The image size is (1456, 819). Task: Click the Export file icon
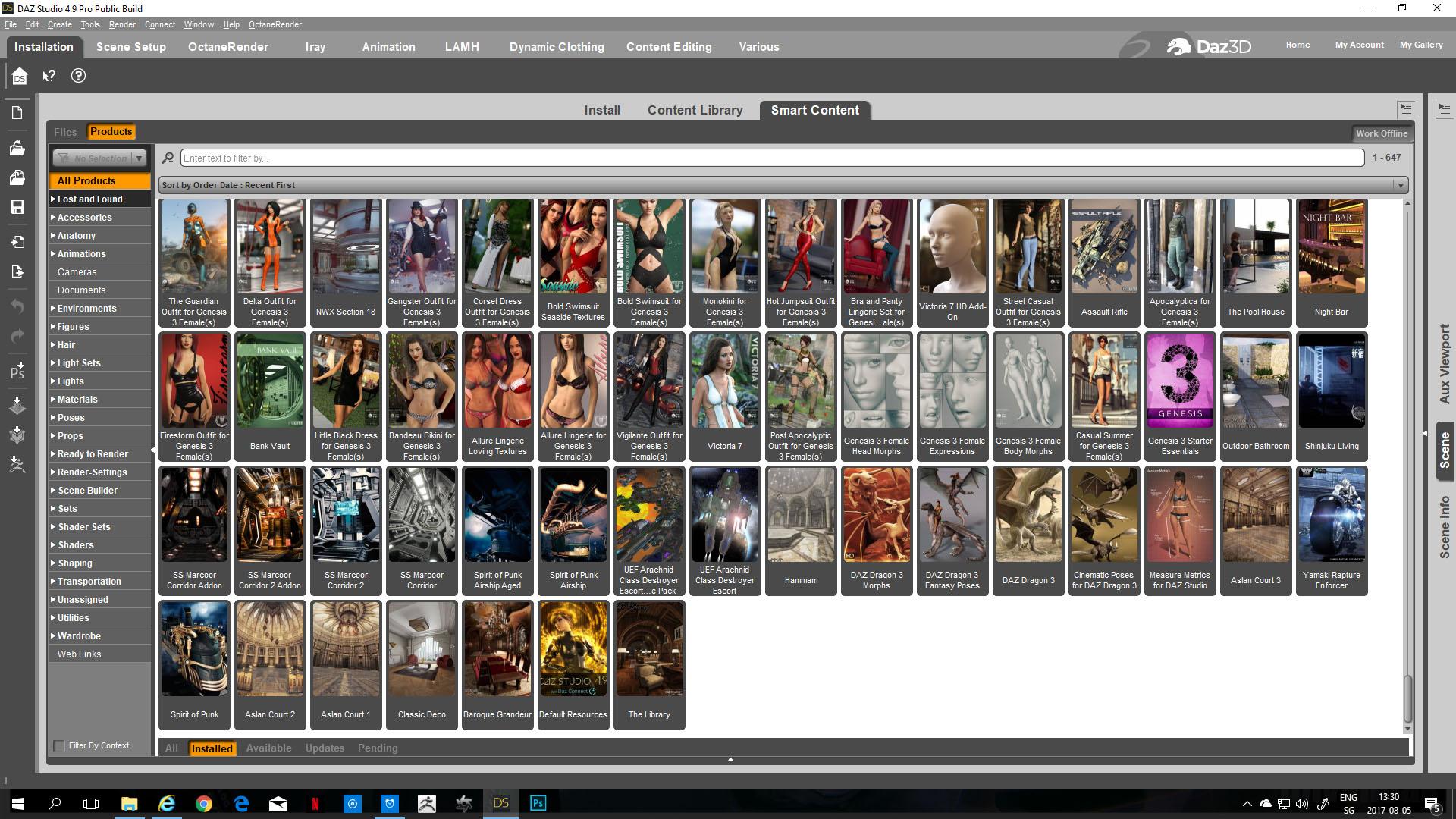point(17,271)
